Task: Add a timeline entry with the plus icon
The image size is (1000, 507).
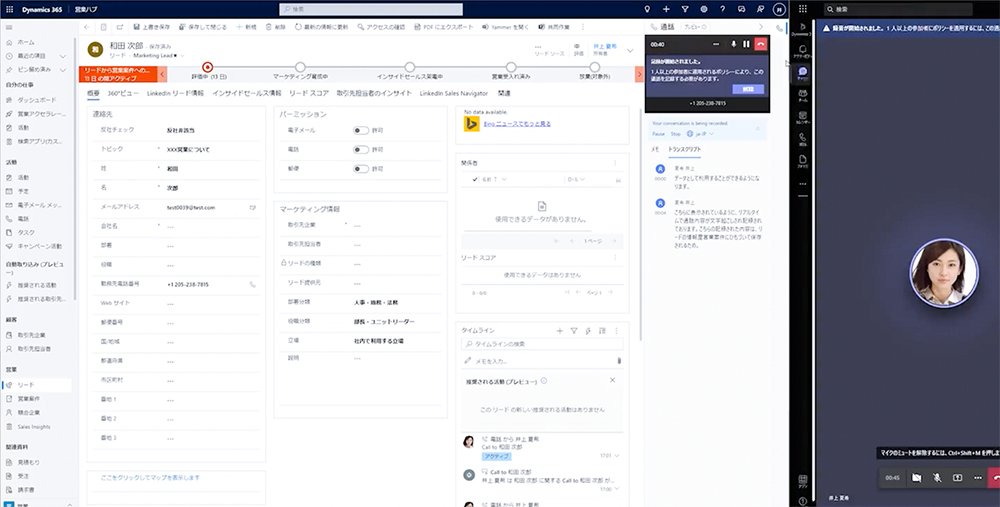Action: coord(559,331)
